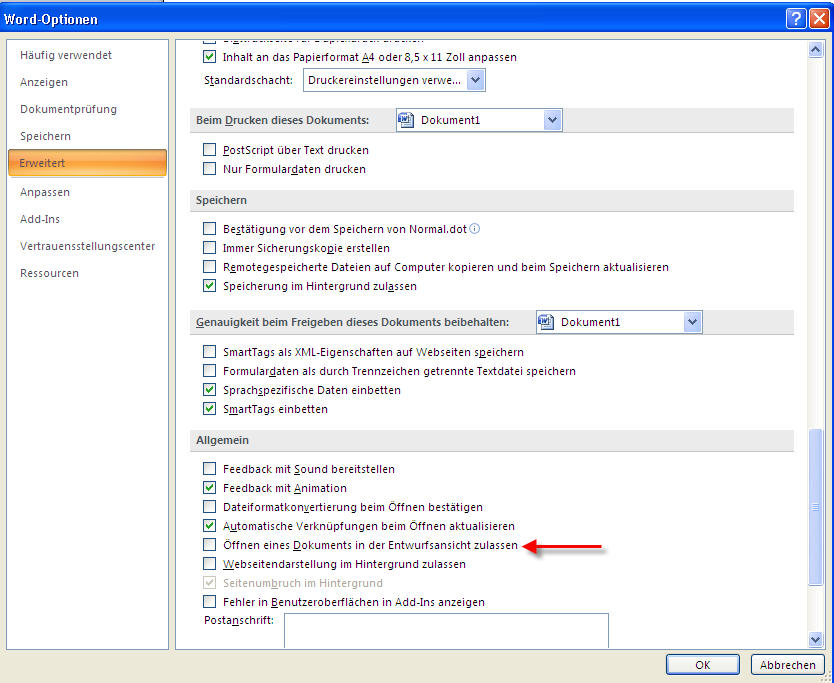Click the scrollbar down arrow
The width and height of the screenshot is (834, 683).
click(x=815, y=639)
